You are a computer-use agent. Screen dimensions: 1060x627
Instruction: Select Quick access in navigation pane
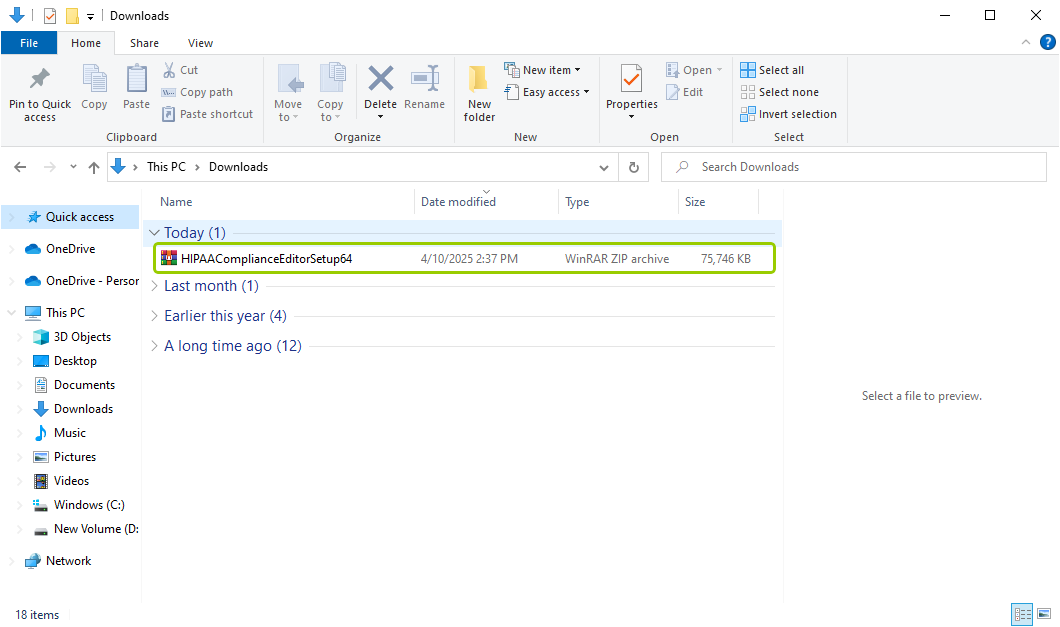[x=70, y=217]
